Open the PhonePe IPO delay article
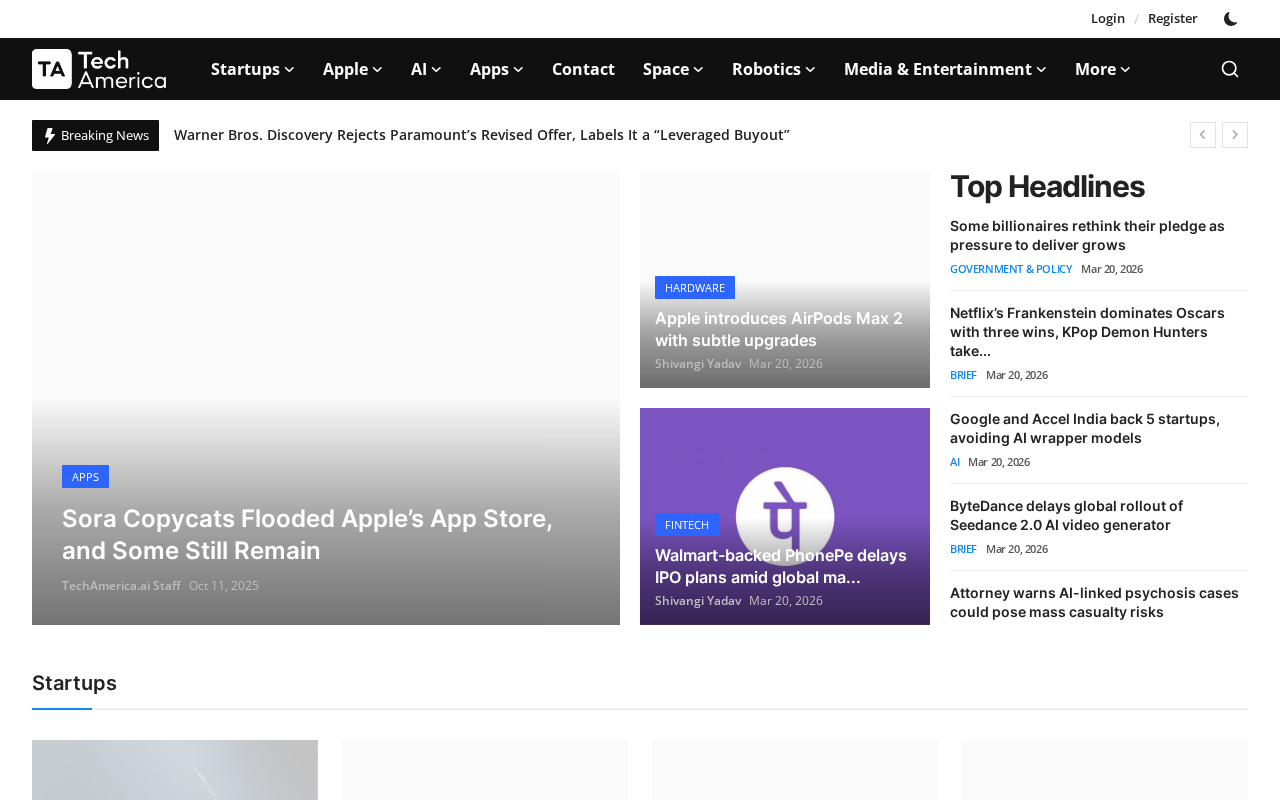 tap(781, 566)
